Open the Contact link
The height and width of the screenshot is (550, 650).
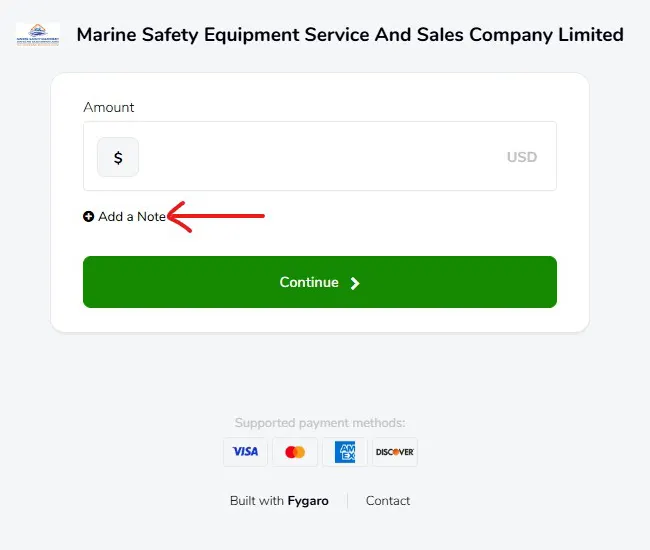388,501
